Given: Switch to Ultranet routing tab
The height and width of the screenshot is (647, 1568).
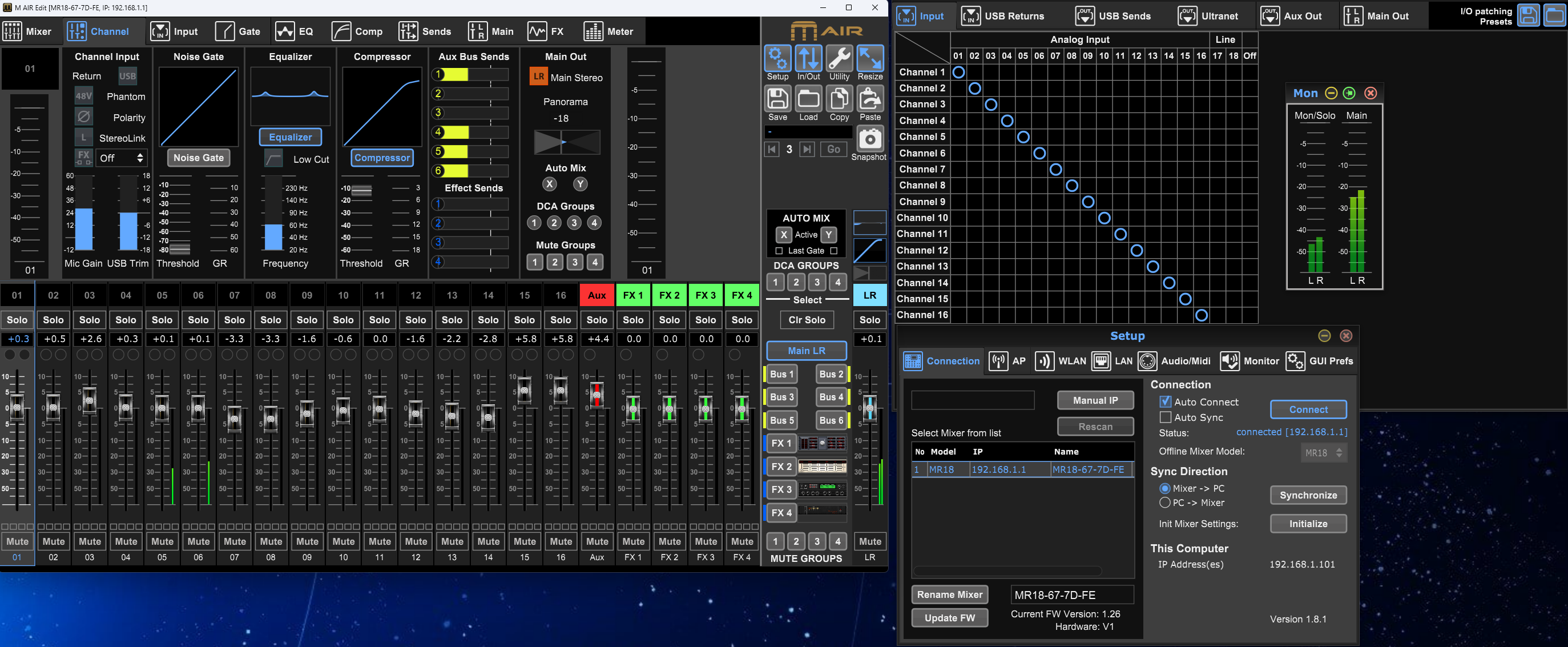Looking at the screenshot, I should (1208, 16).
